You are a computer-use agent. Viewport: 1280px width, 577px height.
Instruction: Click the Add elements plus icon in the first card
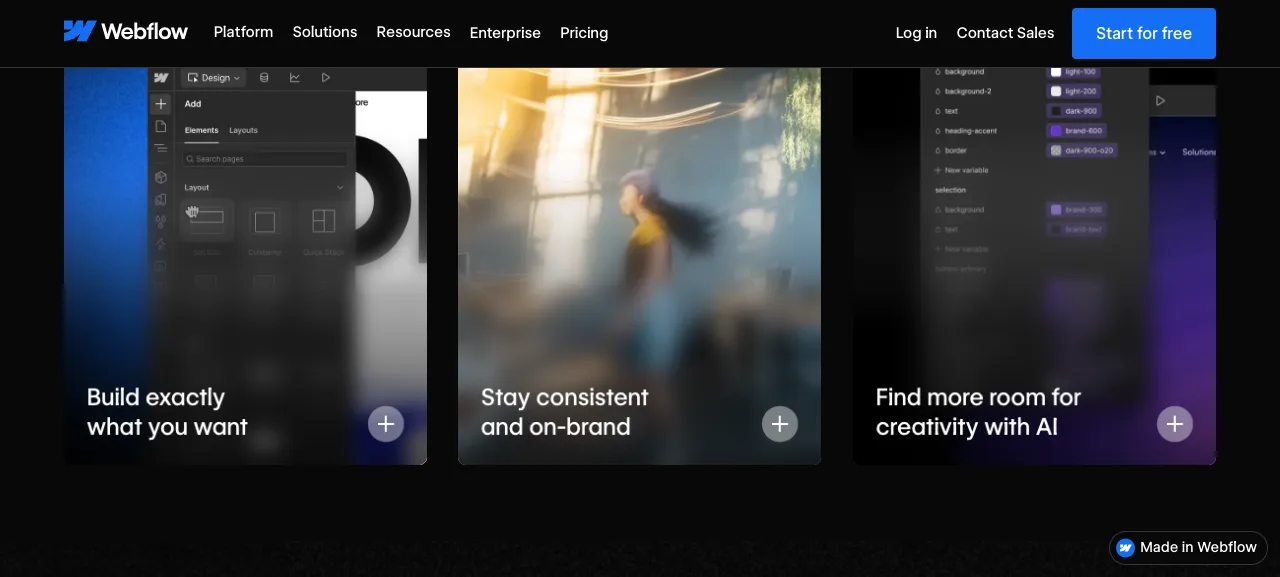[x=161, y=104]
